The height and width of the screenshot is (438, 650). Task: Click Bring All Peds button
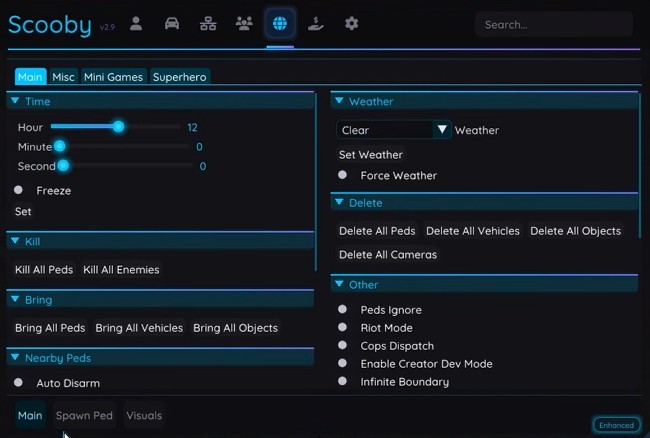tap(50, 328)
